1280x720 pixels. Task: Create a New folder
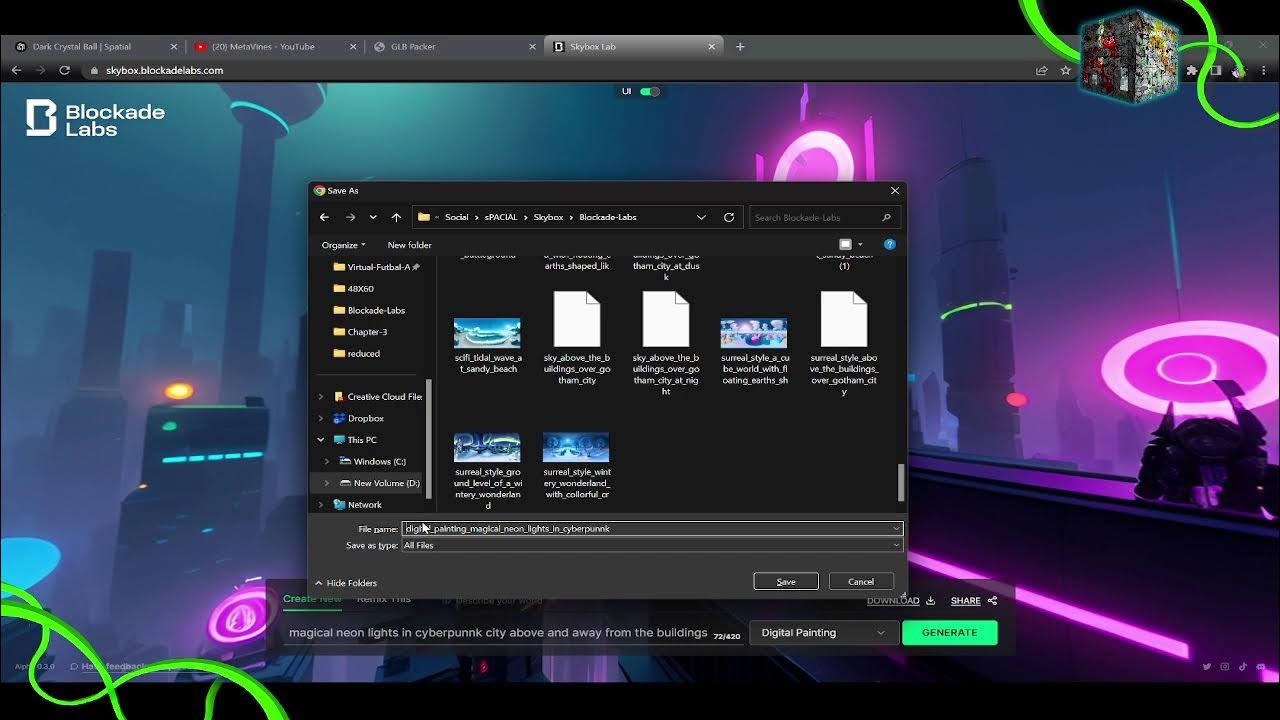(x=409, y=245)
